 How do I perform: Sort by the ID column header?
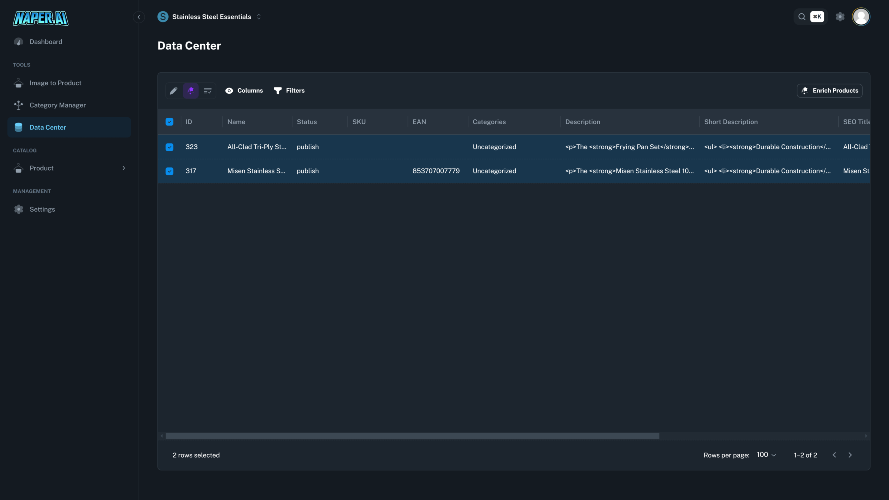pos(189,122)
